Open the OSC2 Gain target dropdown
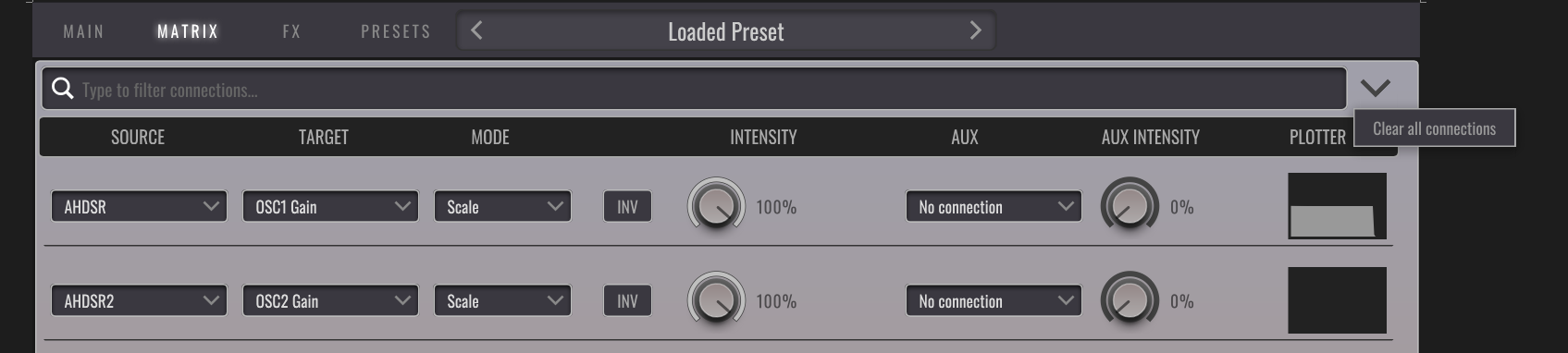The height and width of the screenshot is (353, 1568). pyautogui.click(x=330, y=300)
